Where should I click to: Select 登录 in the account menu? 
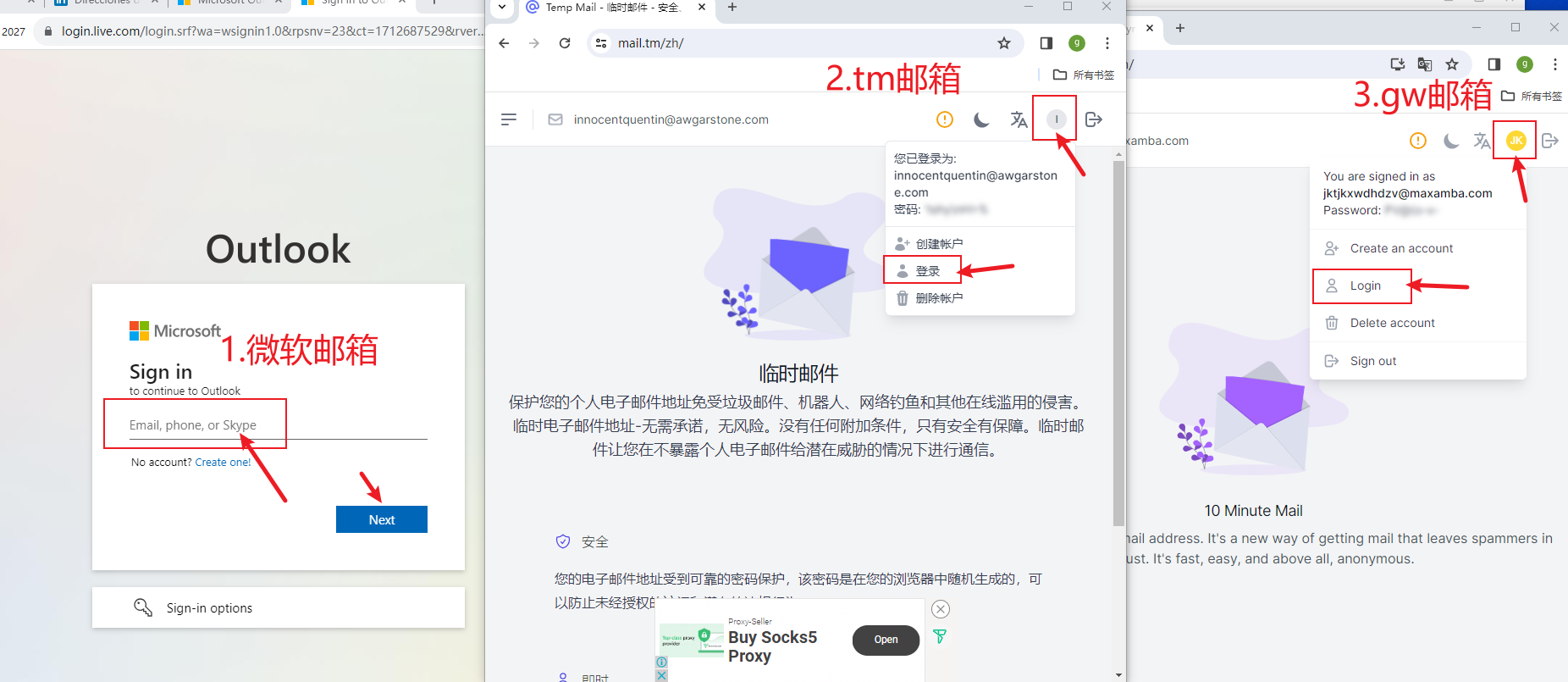927,271
